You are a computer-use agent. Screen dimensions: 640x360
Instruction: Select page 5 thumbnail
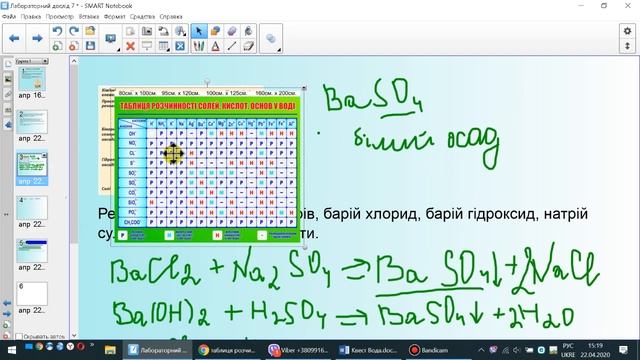[x=32, y=251]
